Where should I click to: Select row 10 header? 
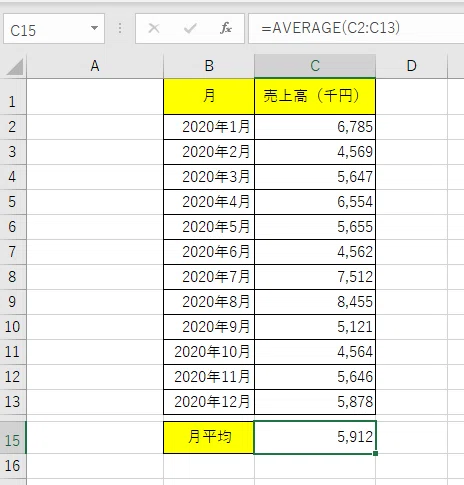pos(13,327)
